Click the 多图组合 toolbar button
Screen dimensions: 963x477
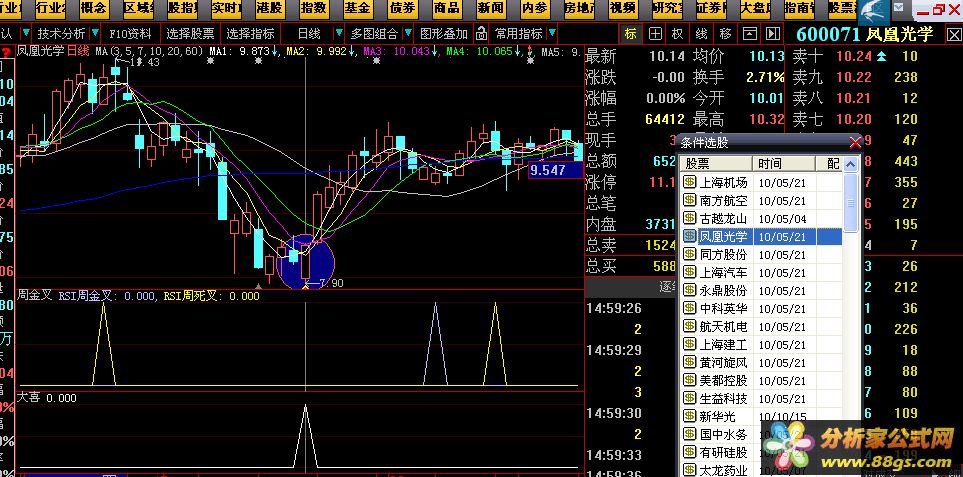point(375,33)
